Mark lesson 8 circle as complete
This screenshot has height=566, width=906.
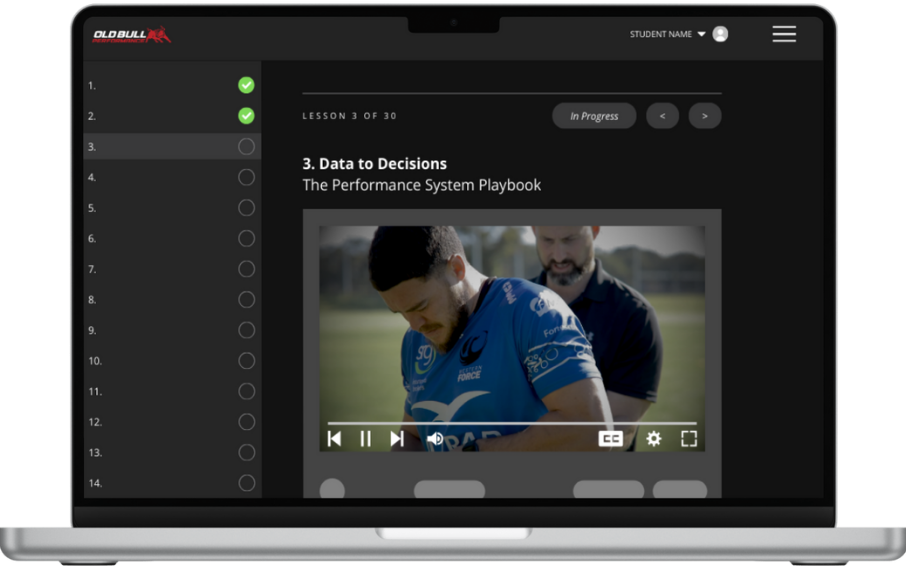[x=246, y=300]
